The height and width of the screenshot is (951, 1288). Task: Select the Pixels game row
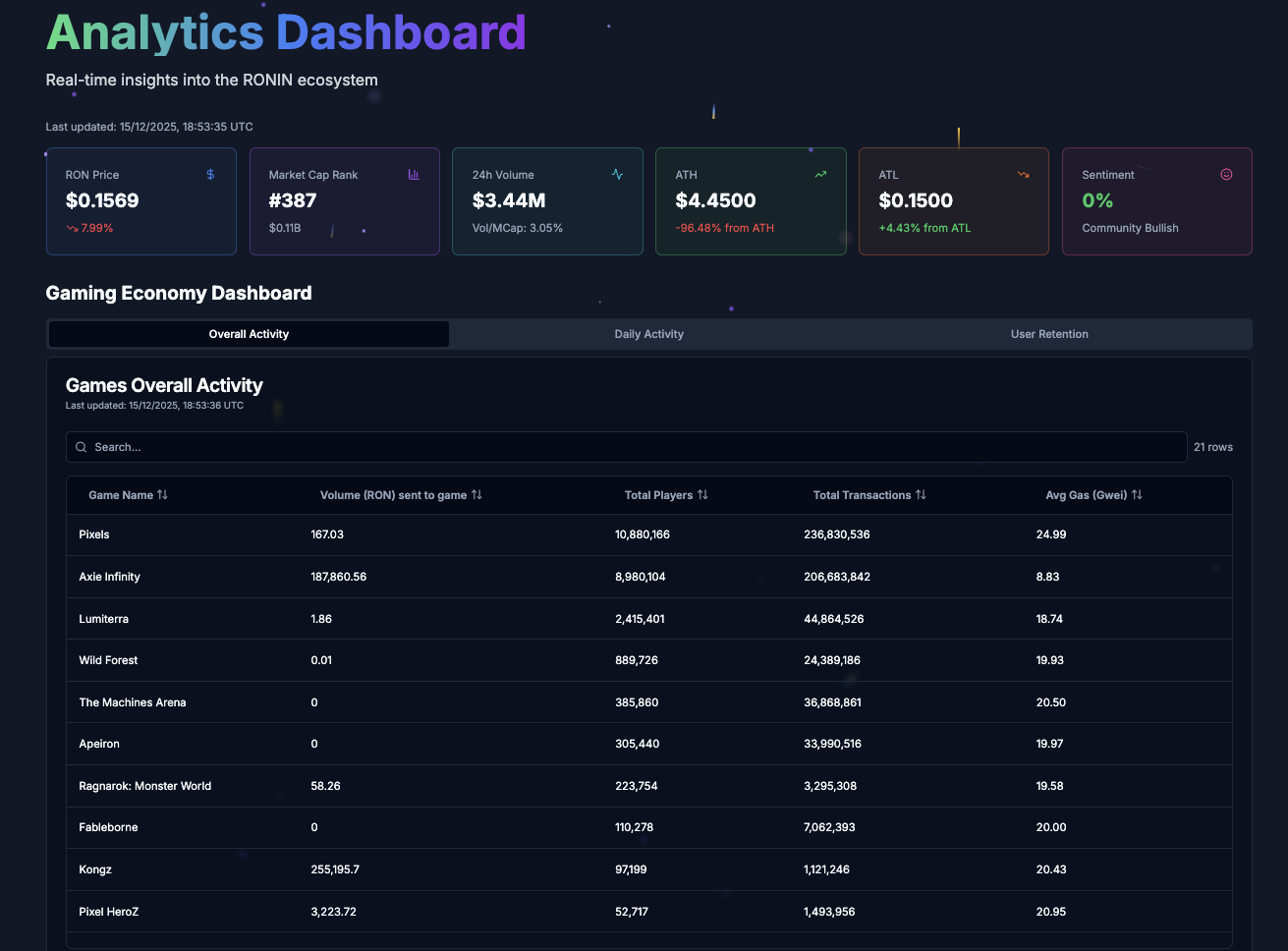click(648, 534)
